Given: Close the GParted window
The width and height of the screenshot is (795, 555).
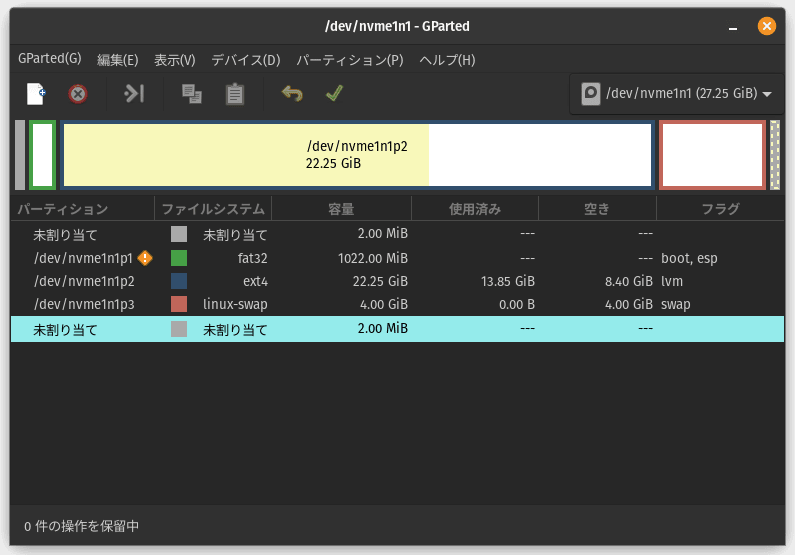Looking at the screenshot, I should [767, 26].
